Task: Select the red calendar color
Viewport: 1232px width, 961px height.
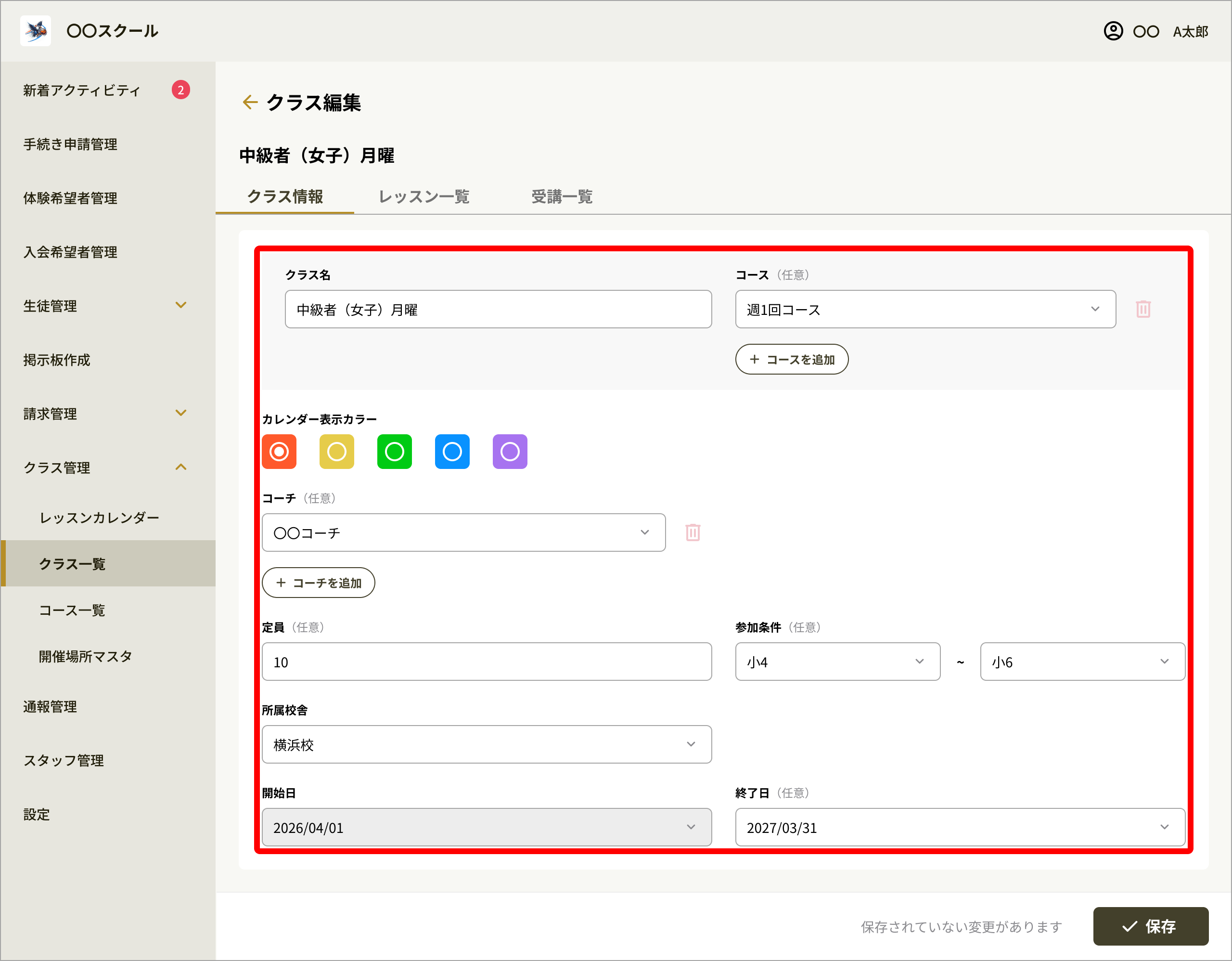Action: click(x=279, y=452)
